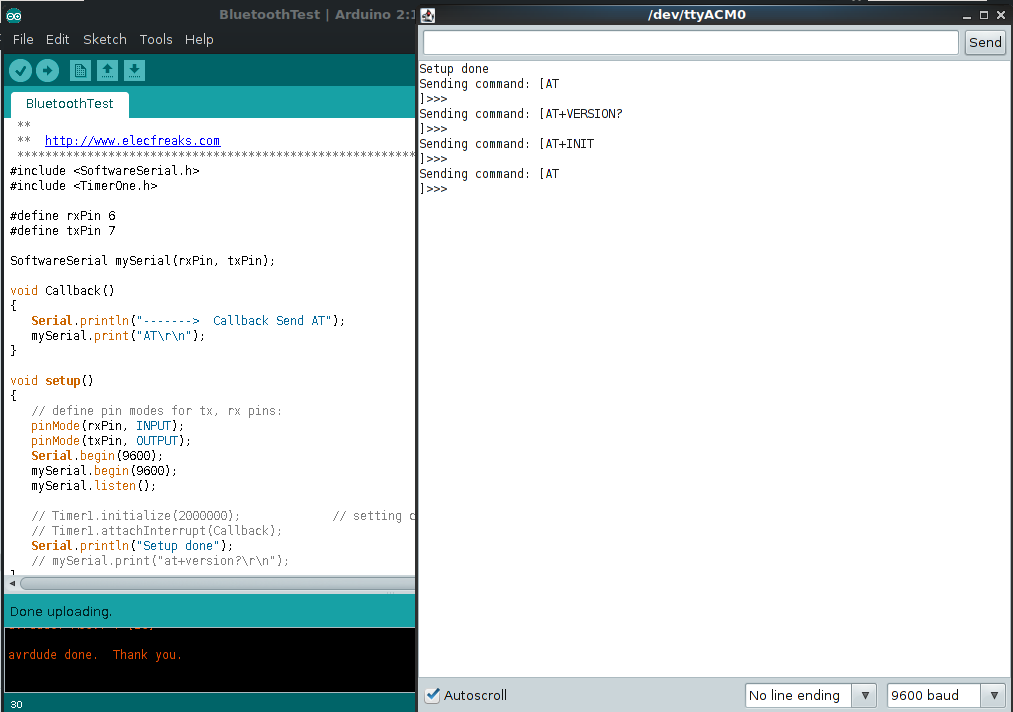Screen dimensions: 1013x712
Task: Minimize the /dev/ttyACM0 serial monitor window
Action: coord(967,16)
